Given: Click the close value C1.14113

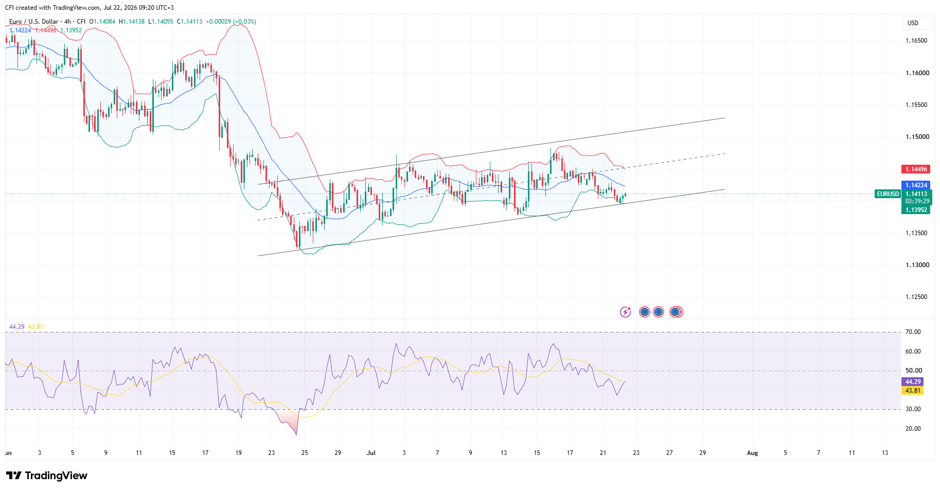Looking at the screenshot, I should [189, 22].
